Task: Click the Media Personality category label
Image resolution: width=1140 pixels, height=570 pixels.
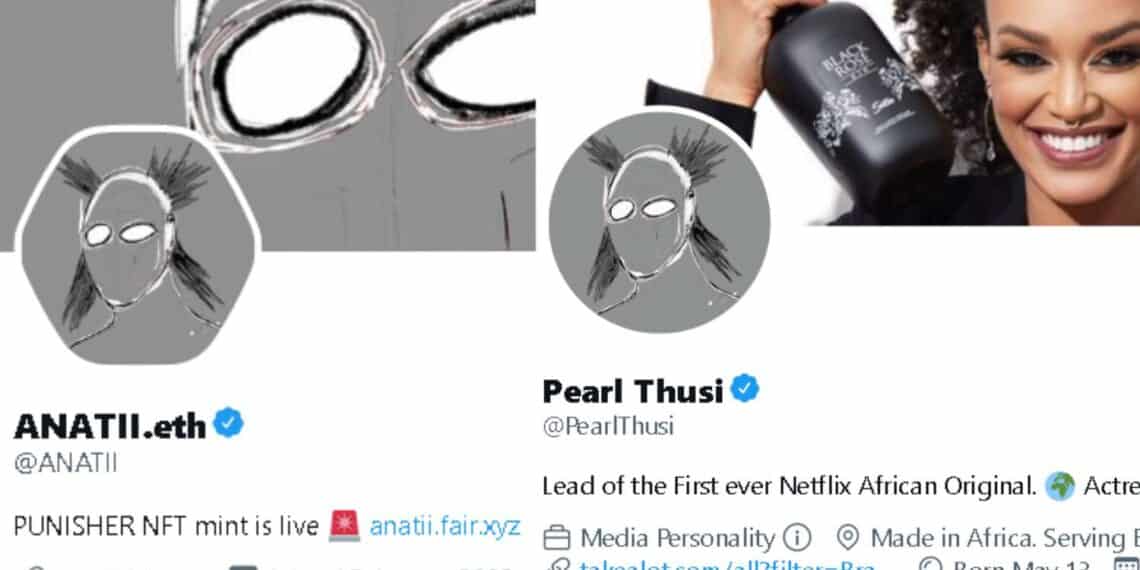Action: pyautogui.click(x=678, y=538)
